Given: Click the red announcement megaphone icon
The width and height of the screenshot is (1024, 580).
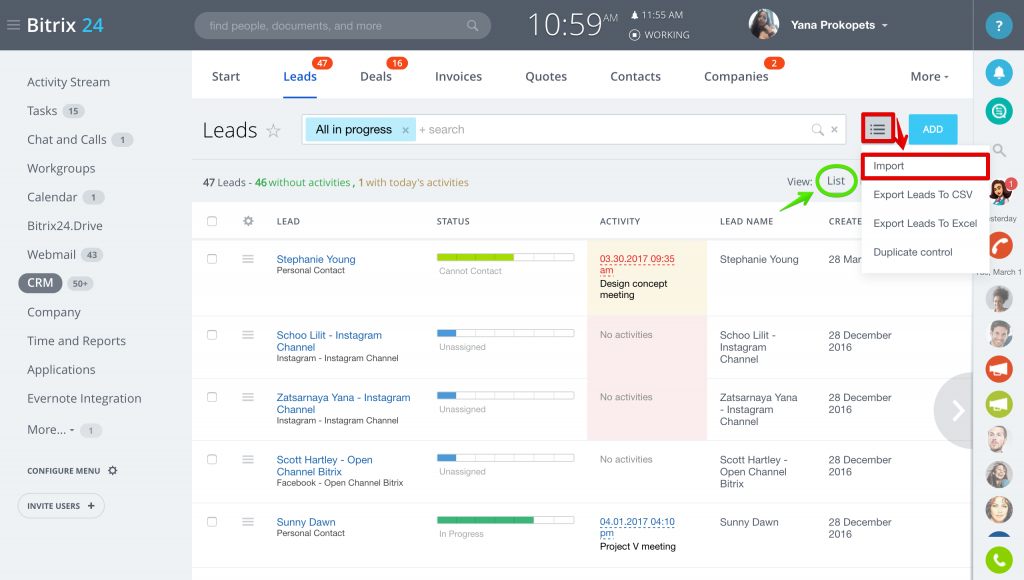Looking at the screenshot, I should coord(999,369).
